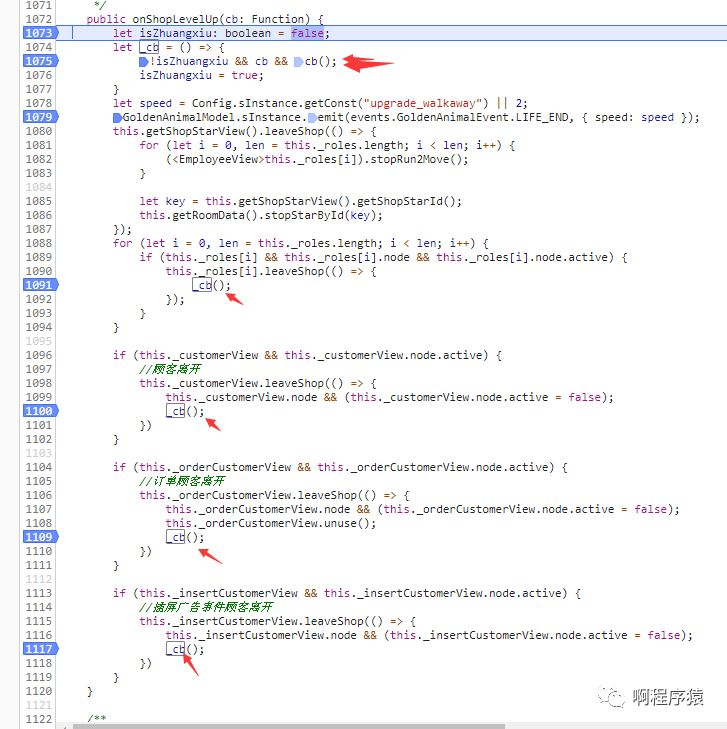Remove the breakpoint on line 1091

tap(40, 285)
